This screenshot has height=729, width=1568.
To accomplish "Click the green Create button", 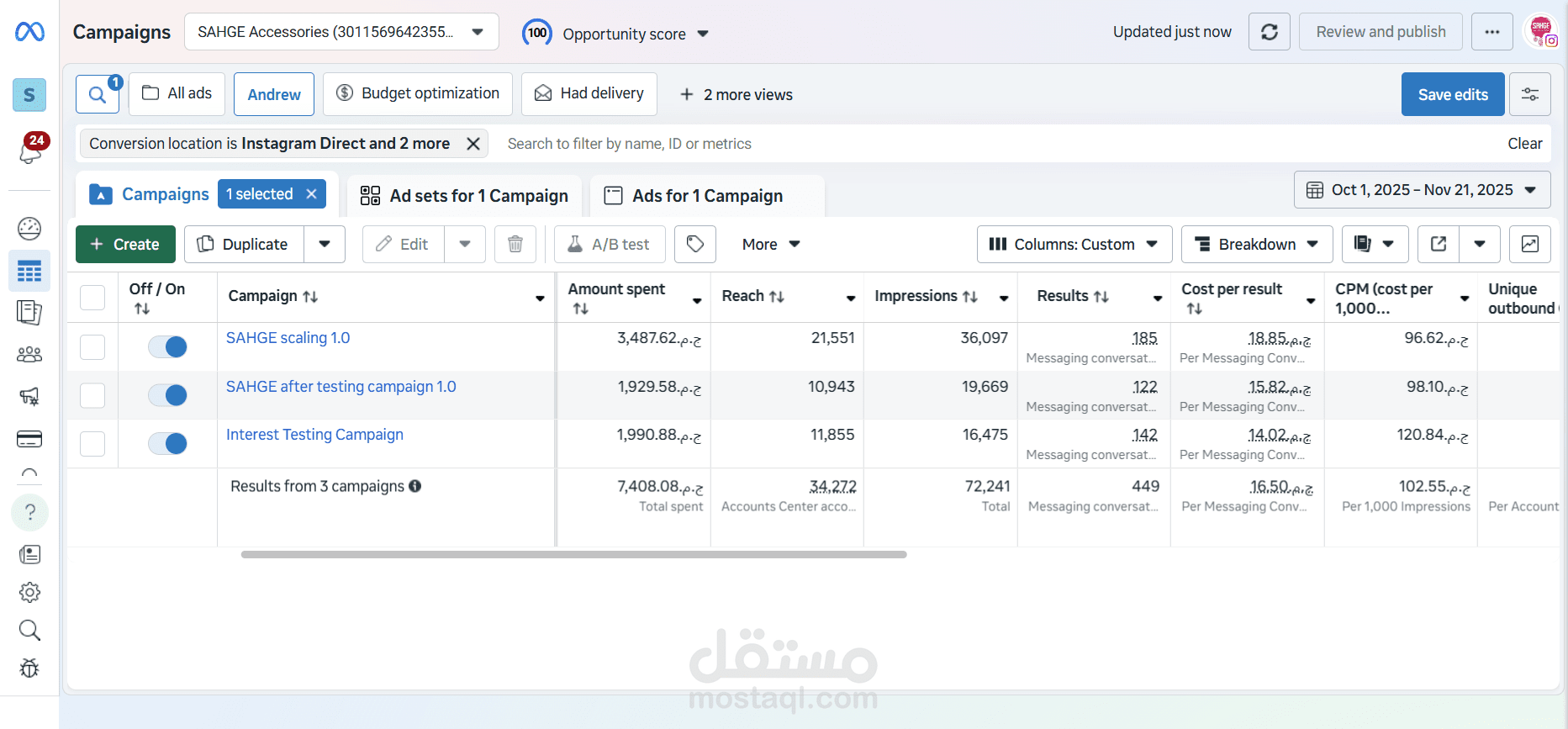I will [x=125, y=244].
